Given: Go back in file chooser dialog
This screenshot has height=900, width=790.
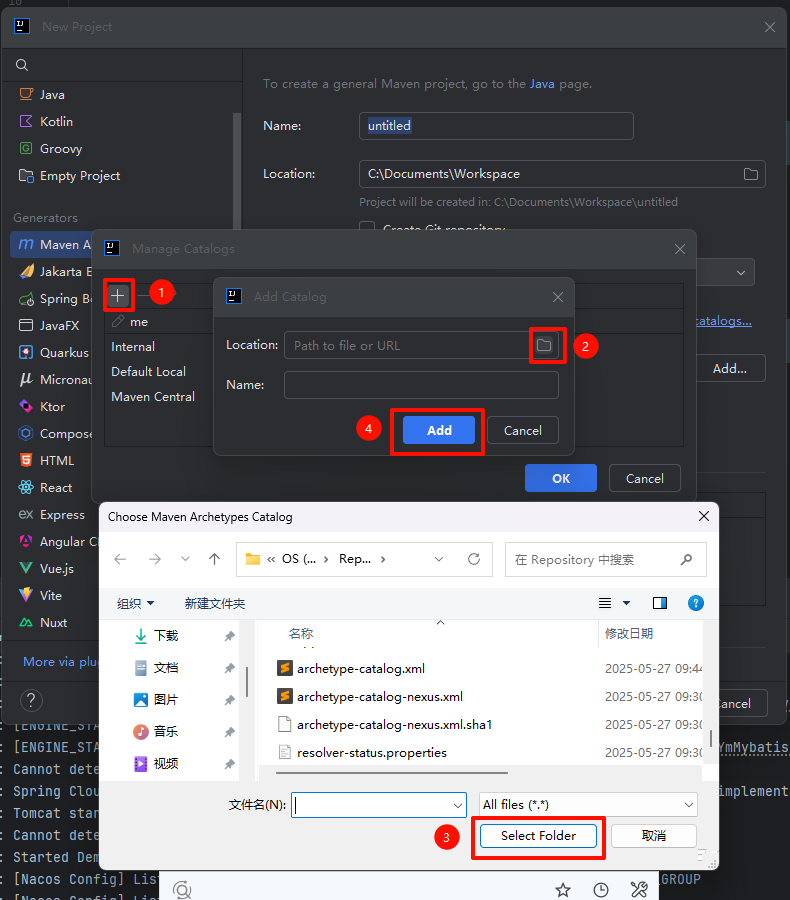Looking at the screenshot, I should click(120, 559).
